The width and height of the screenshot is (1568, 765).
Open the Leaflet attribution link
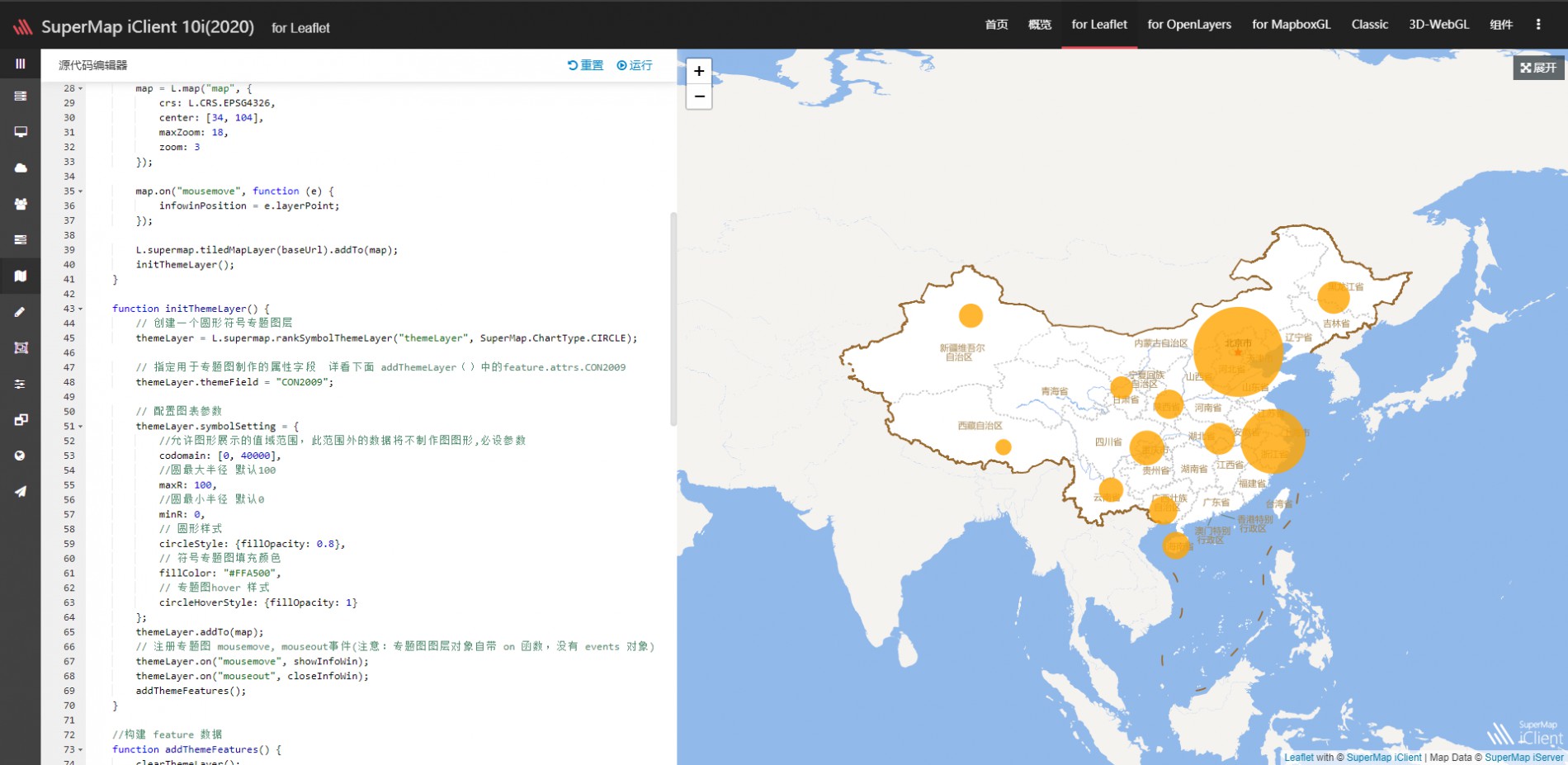[1299, 758]
